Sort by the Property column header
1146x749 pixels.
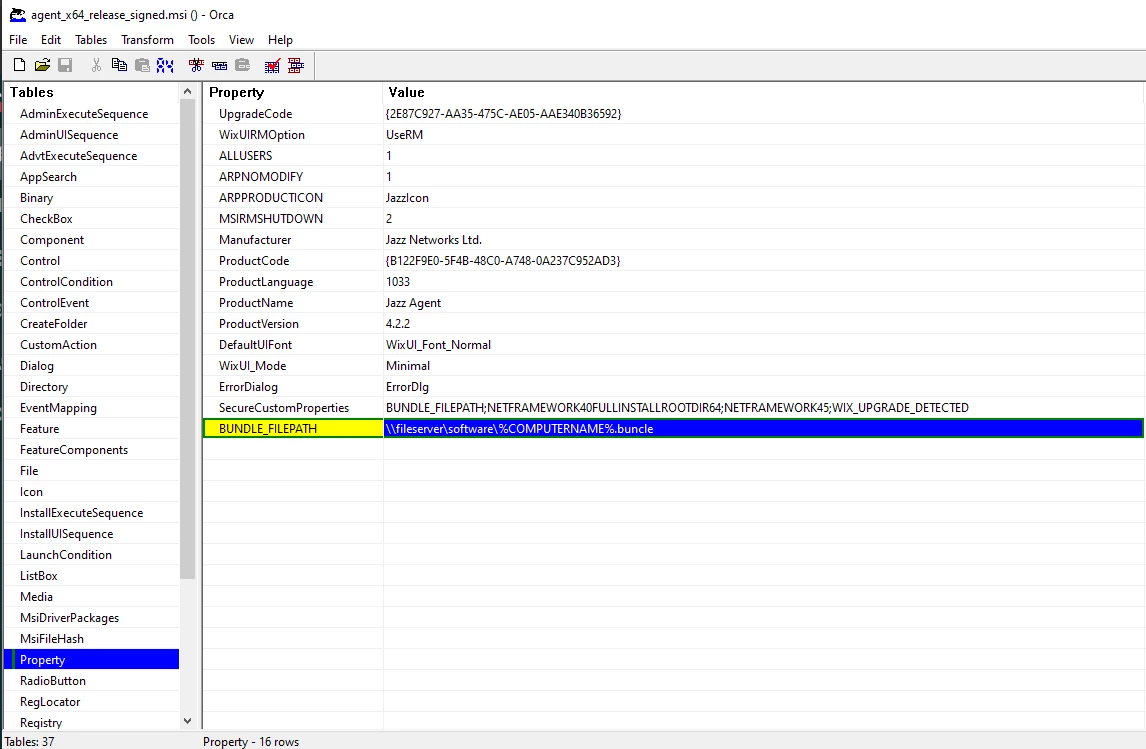[292, 92]
